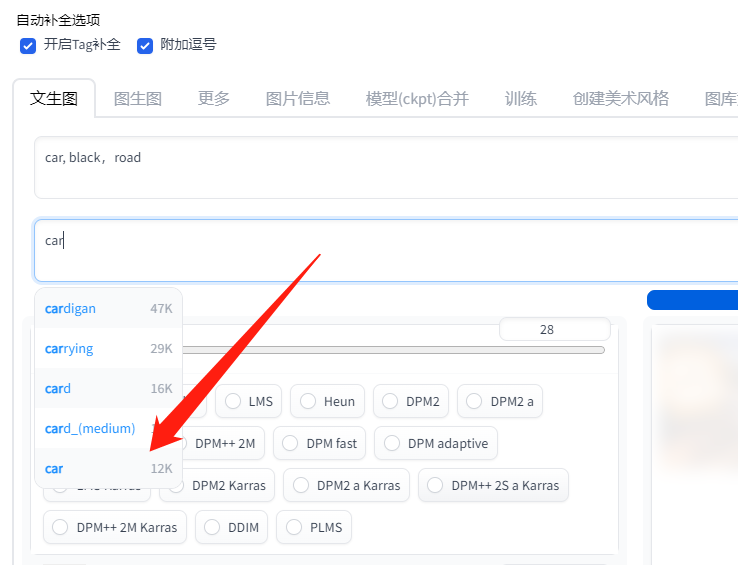The image size is (738, 565).
Task: Go to the 训练 tab
Action: pyautogui.click(x=520, y=98)
